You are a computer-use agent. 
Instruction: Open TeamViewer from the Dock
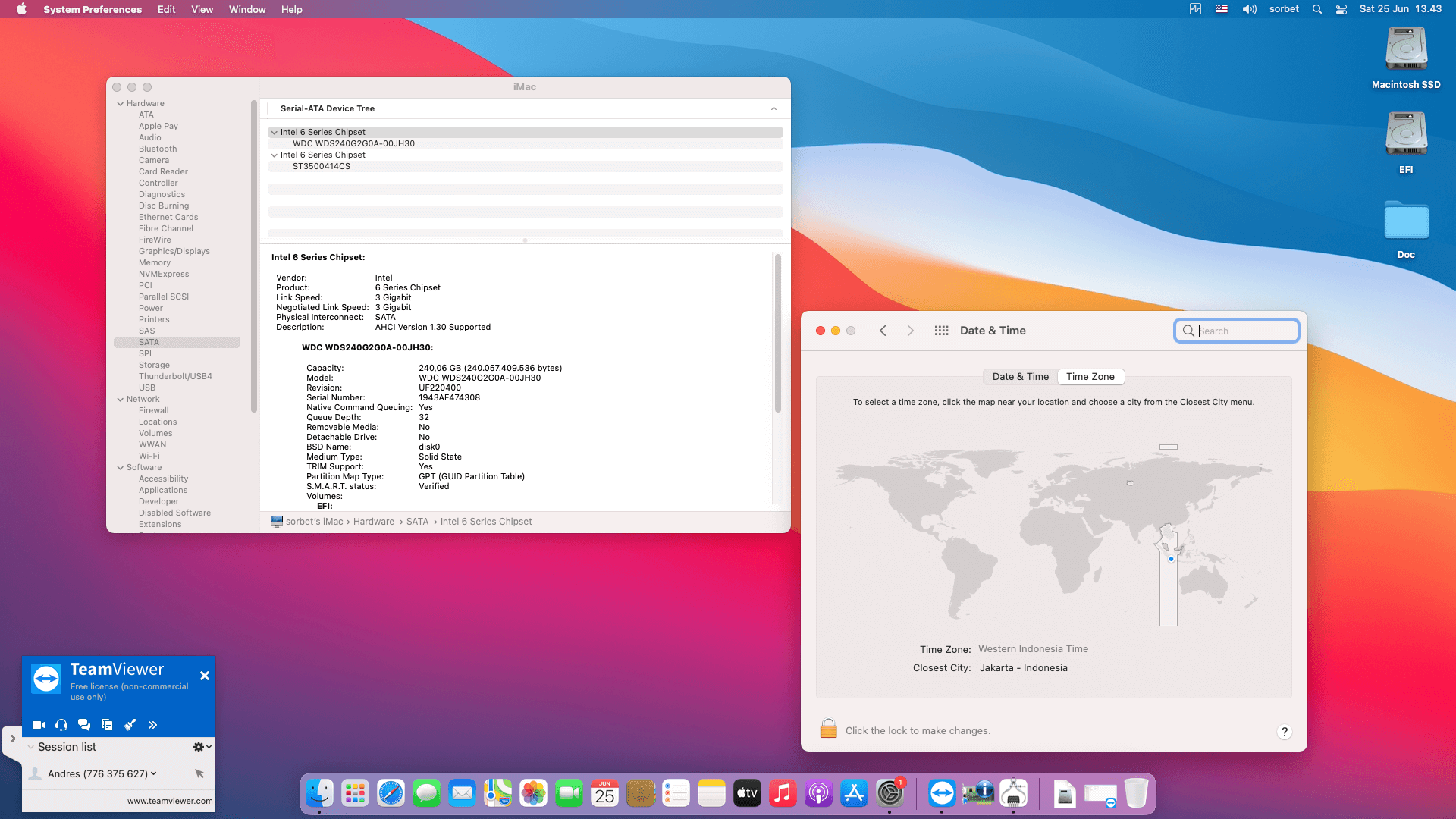(942, 794)
